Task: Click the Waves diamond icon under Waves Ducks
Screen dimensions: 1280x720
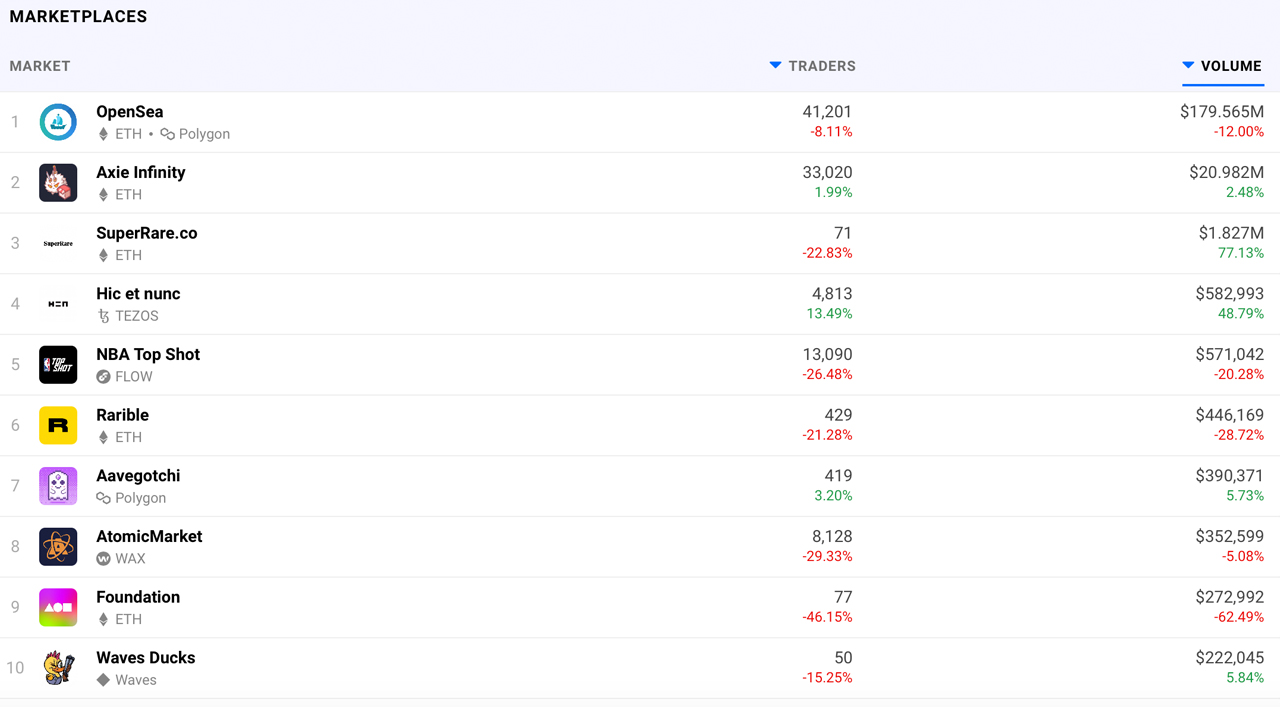Action: pos(103,680)
